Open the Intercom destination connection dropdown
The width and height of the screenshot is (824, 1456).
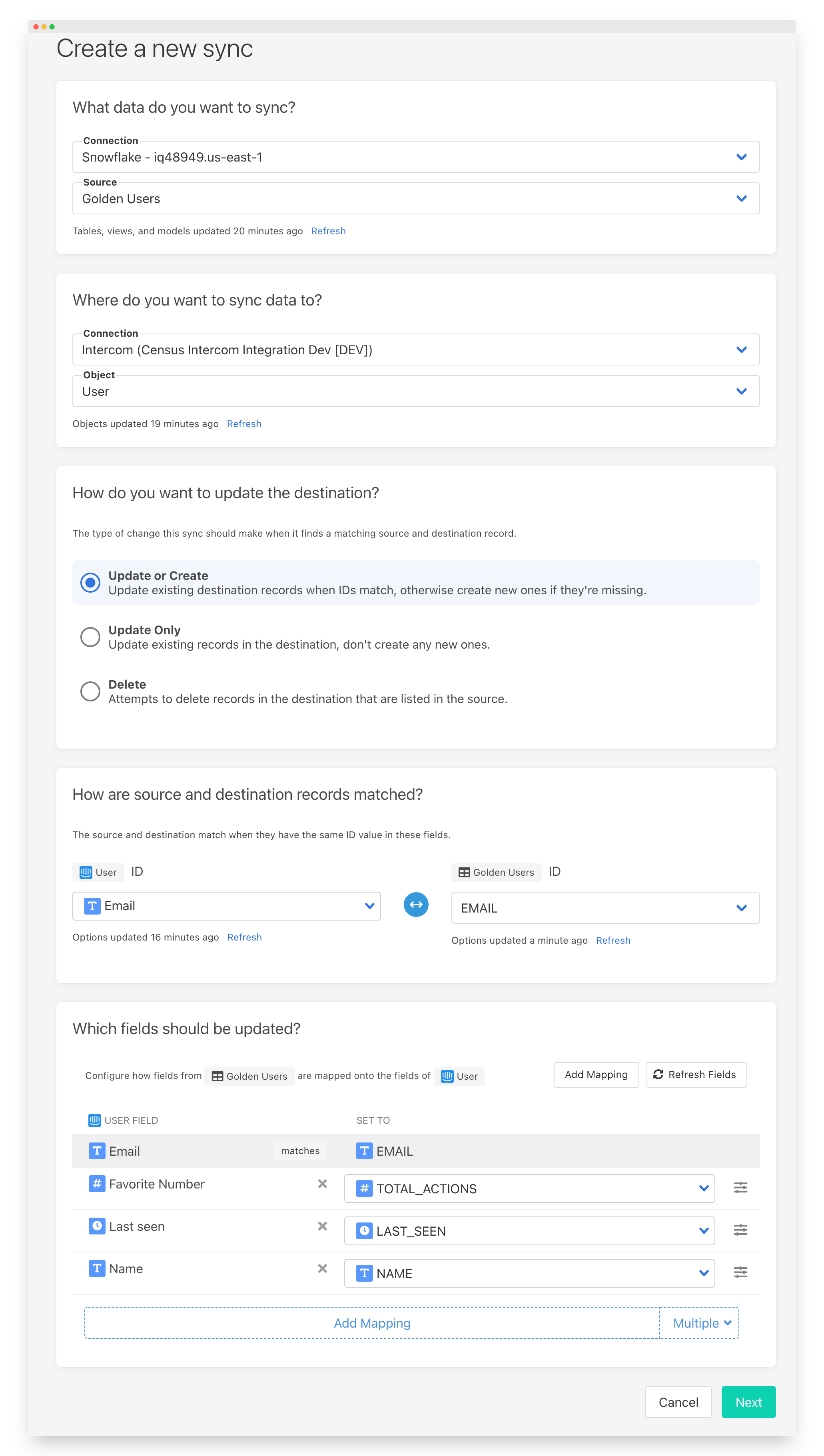415,350
